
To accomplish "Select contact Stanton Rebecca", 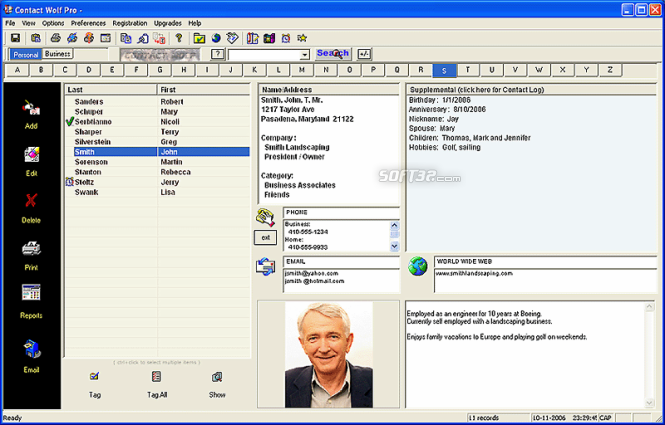I will [157, 172].
